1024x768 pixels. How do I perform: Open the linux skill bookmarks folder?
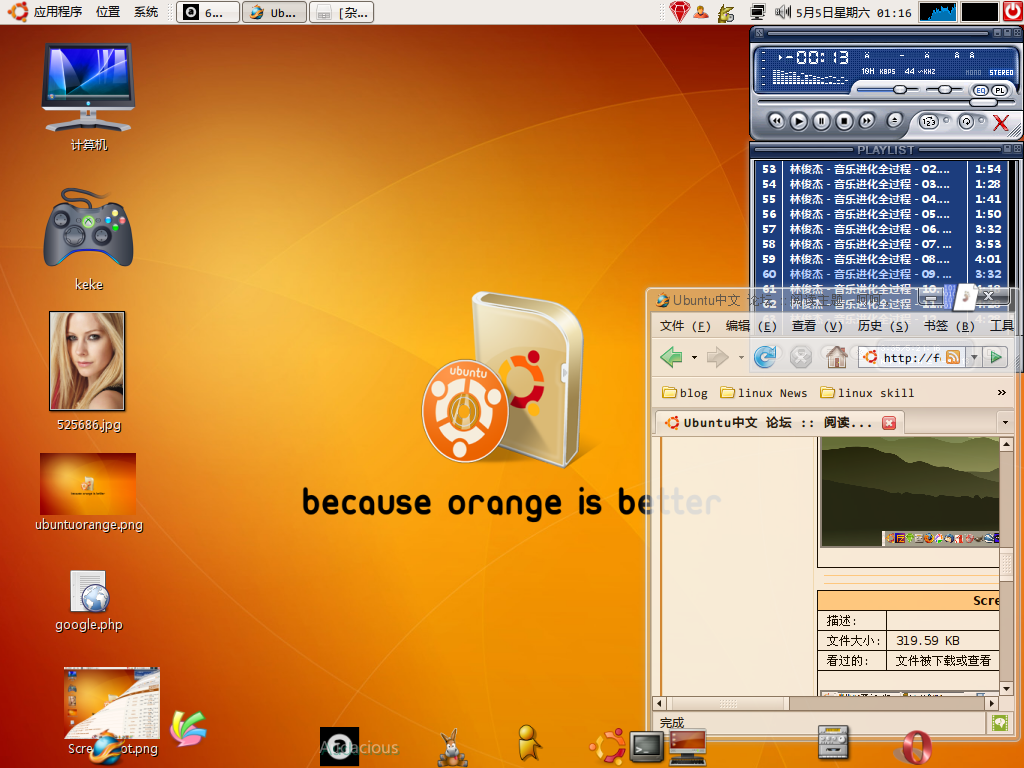[x=867, y=392]
